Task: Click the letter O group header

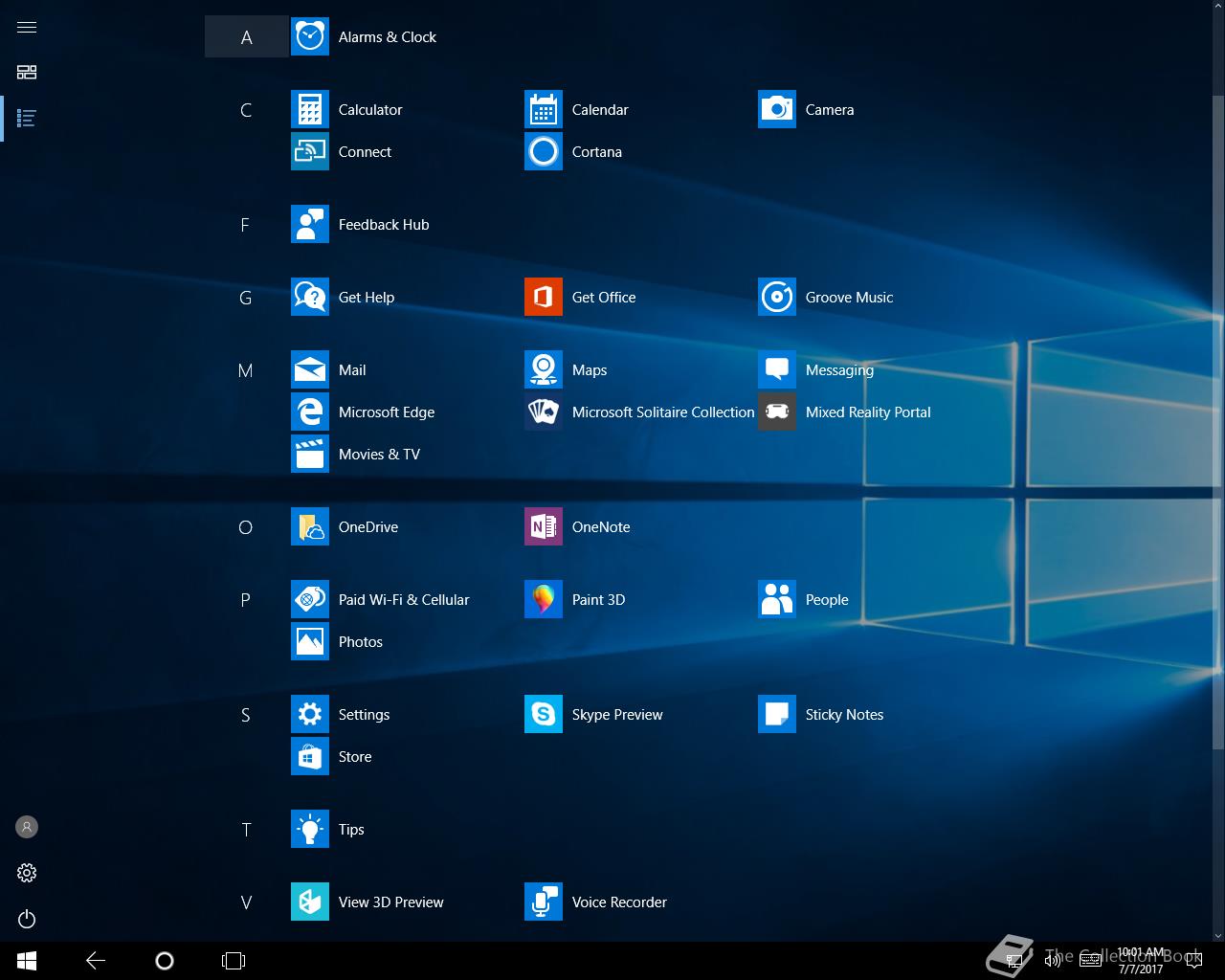Action: (246, 527)
